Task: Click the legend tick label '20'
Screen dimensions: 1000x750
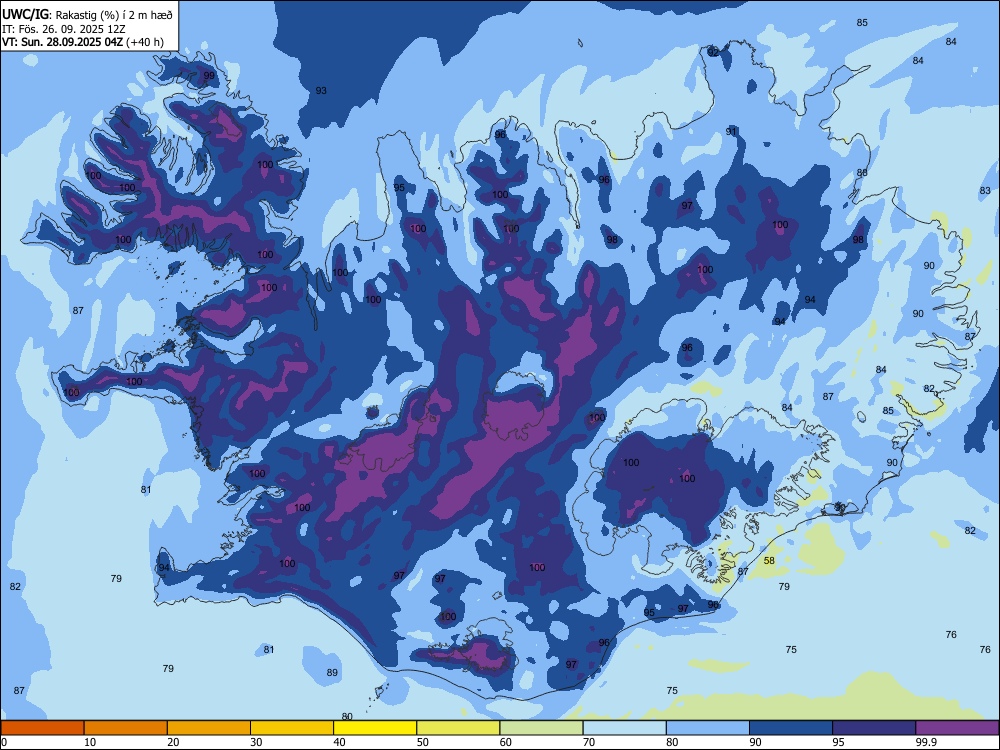Action: click(173, 742)
